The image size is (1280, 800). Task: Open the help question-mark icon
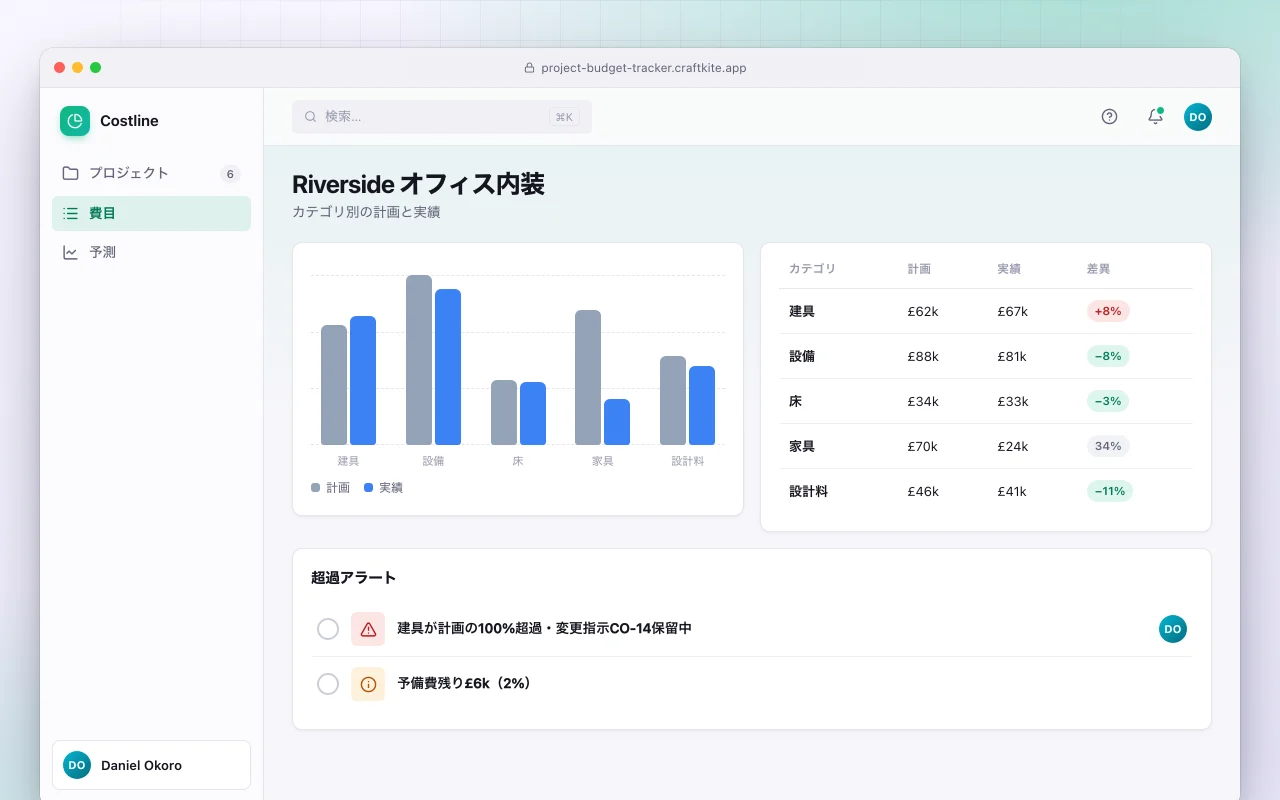(x=1109, y=116)
